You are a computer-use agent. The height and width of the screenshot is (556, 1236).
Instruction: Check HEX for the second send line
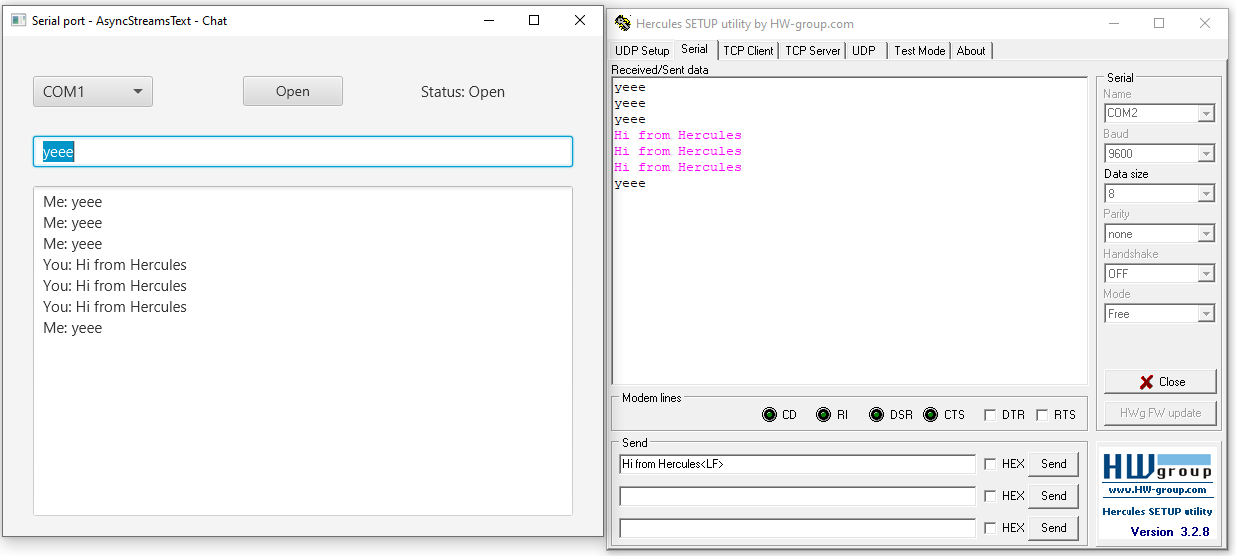click(990, 496)
